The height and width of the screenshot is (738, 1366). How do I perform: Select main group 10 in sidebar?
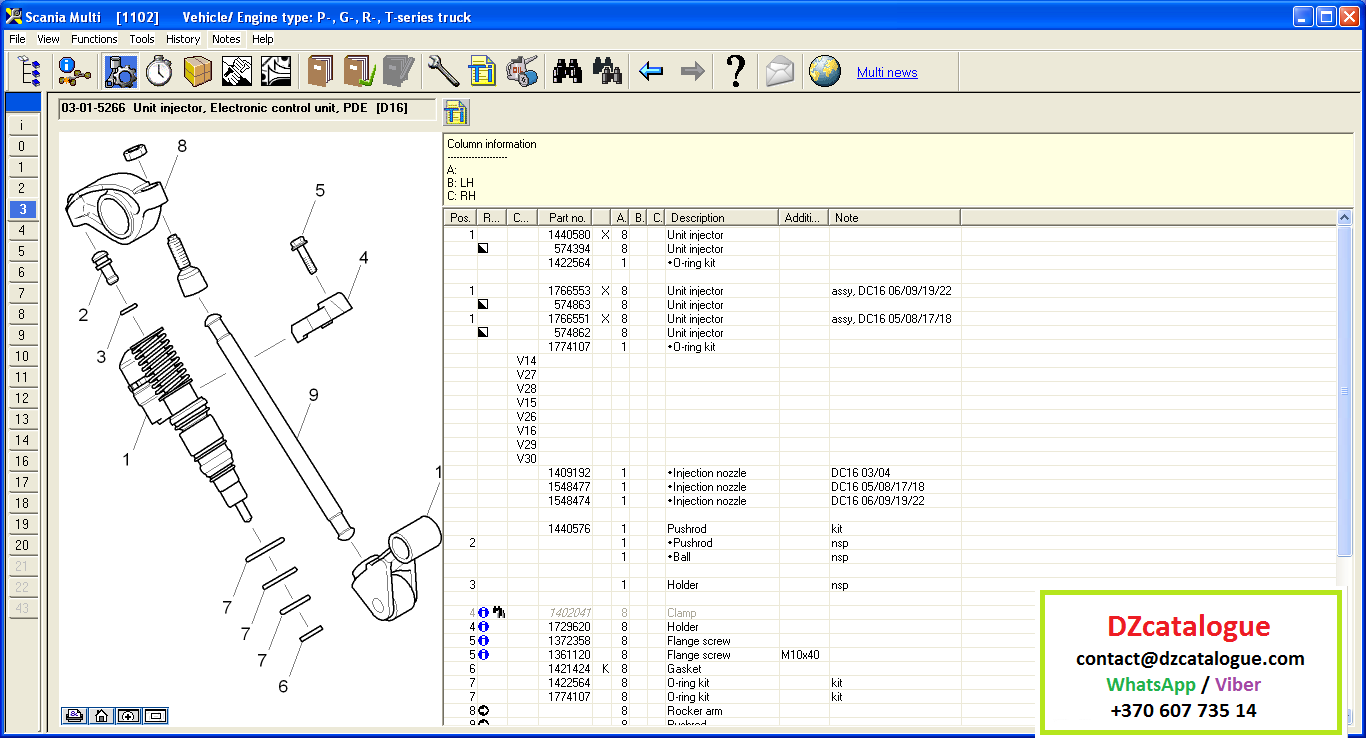coord(23,356)
